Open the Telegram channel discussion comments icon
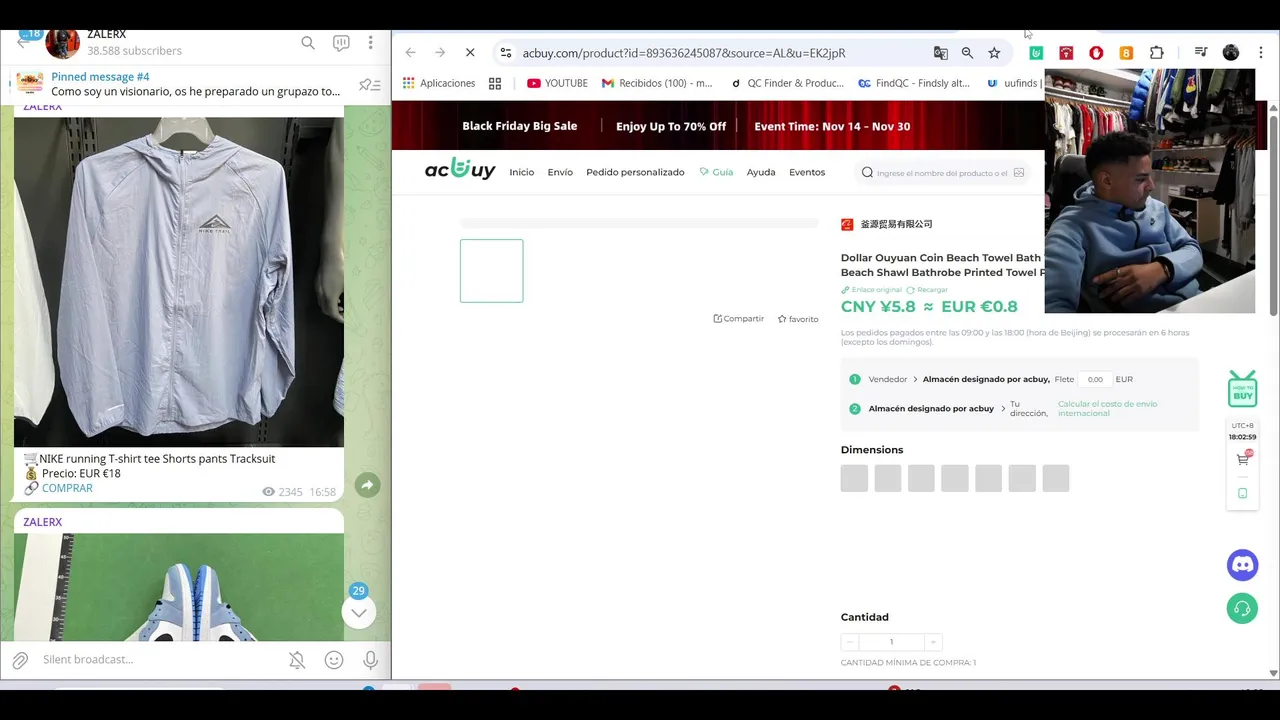Viewport: 1280px width, 720px height. (341, 43)
